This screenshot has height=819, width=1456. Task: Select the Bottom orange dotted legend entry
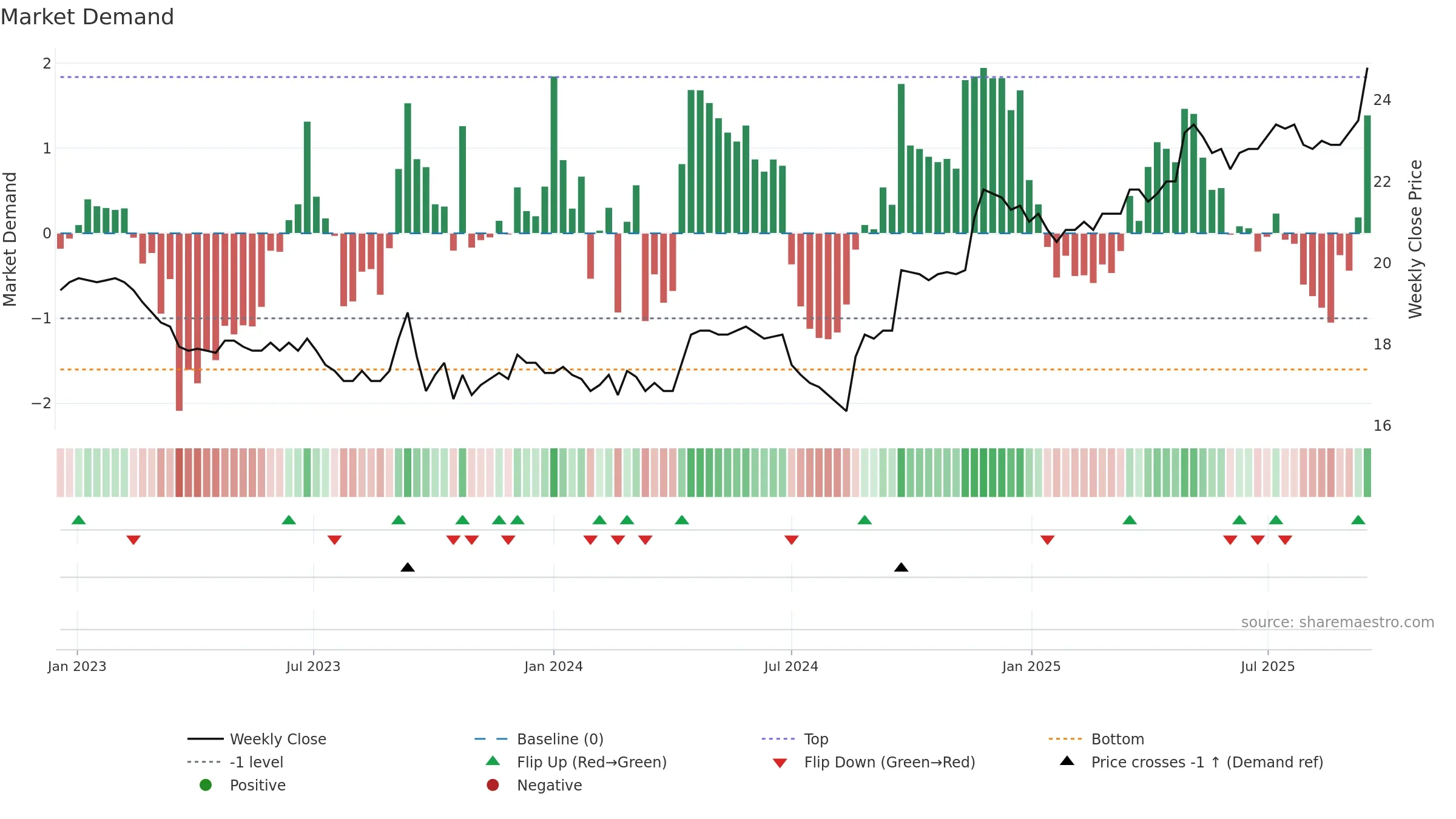pos(1096,739)
